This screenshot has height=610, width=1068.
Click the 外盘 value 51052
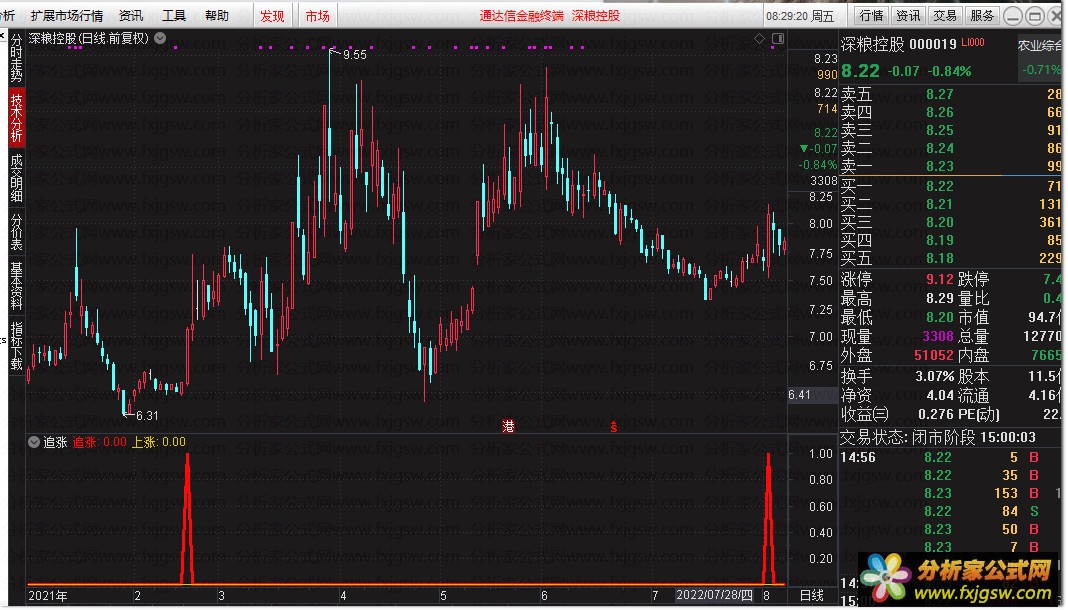[x=933, y=355]
